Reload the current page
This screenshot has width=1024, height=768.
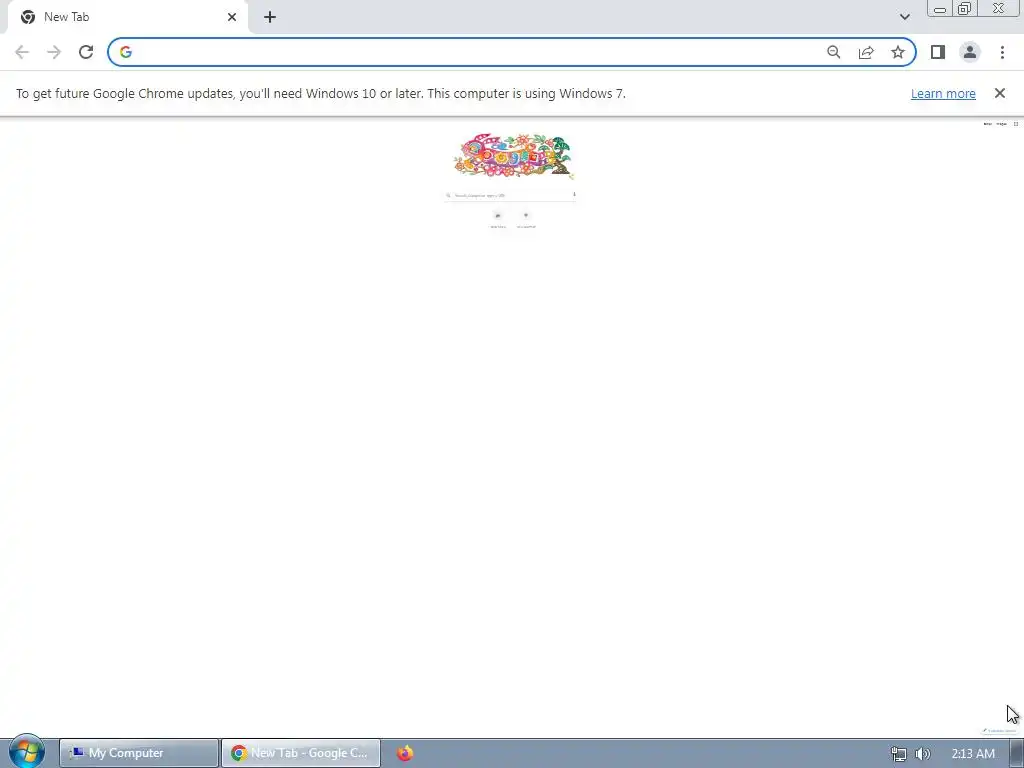pos(86,52)
